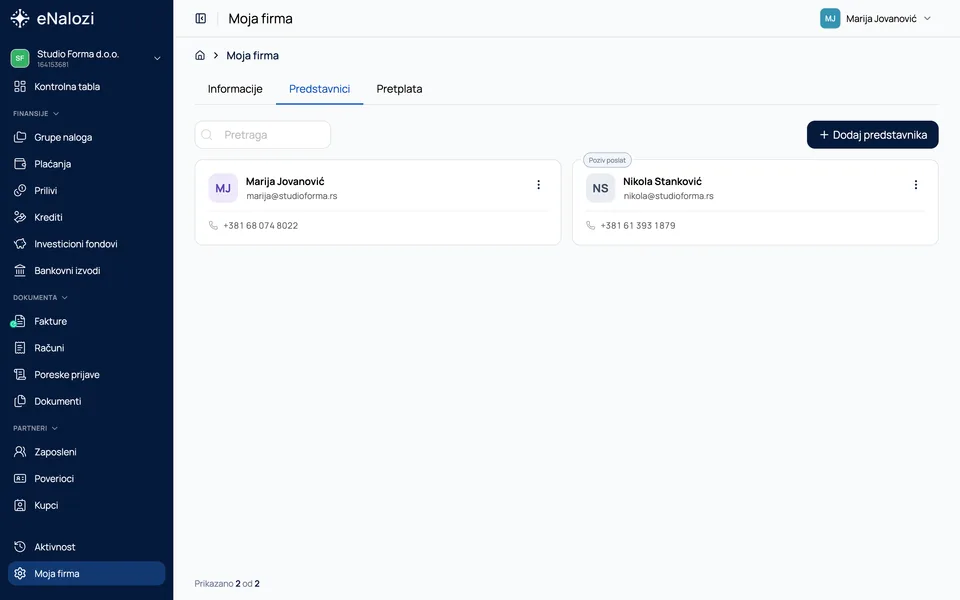Open the Računi icon in sidebar
Viewport: 960px width, 600px height.
coord(20,348)
